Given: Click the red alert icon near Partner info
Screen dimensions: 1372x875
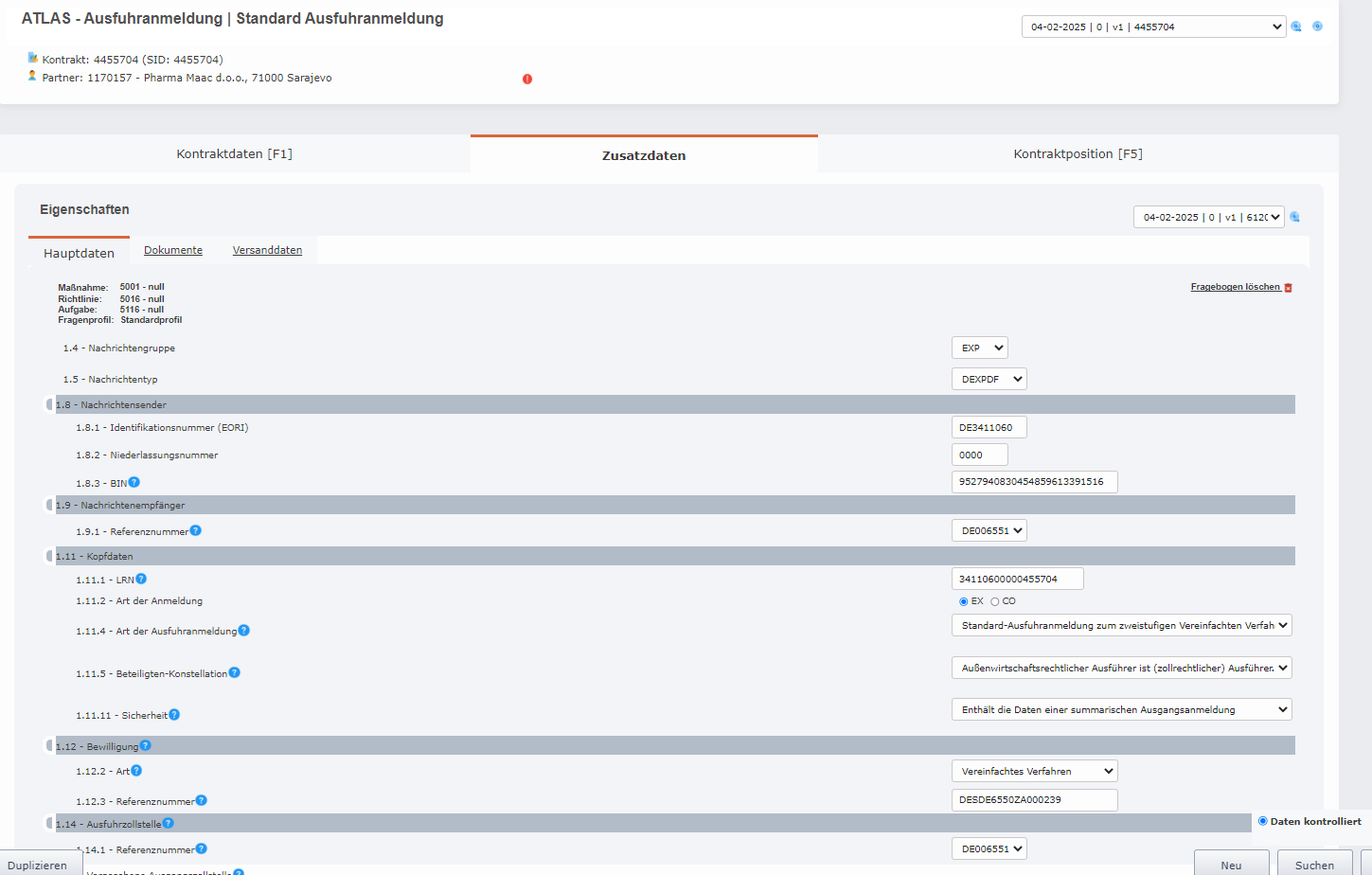Looking at the screenshot, I should 528,80.
